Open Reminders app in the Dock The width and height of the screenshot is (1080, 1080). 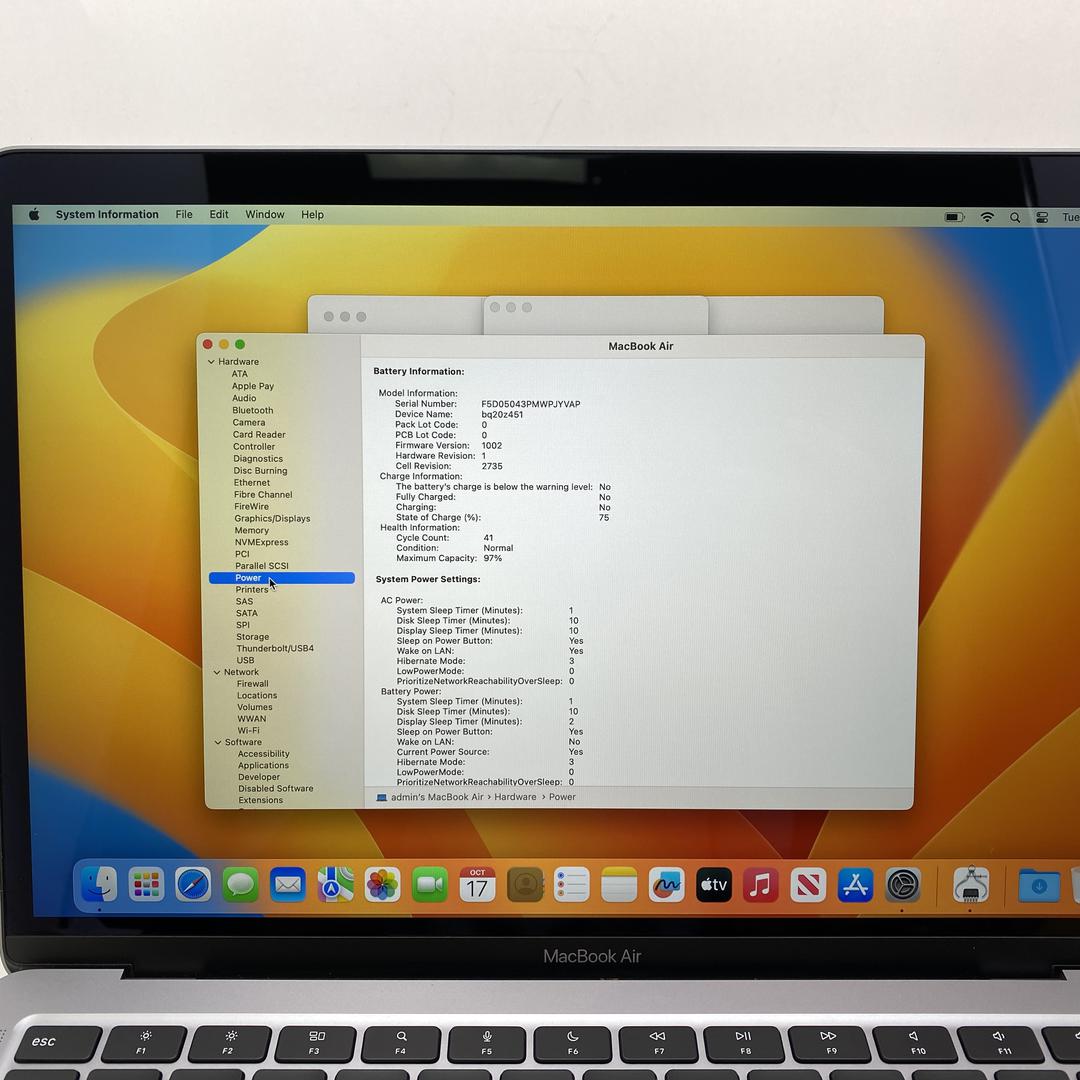pyautogui.click(x=572, y=884)
